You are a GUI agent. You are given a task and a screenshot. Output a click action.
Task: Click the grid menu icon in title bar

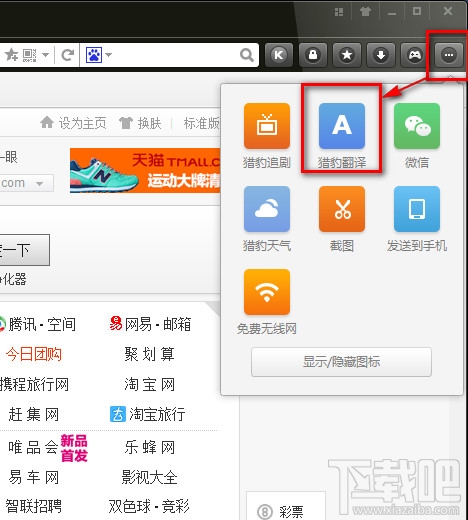pos(339,12)
